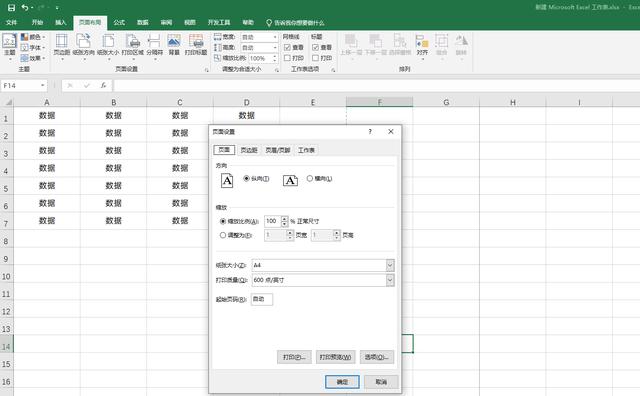Cancel (取消) the Page Setup dialog
This screenshot has width=640, height=396.
click(381, 382)
